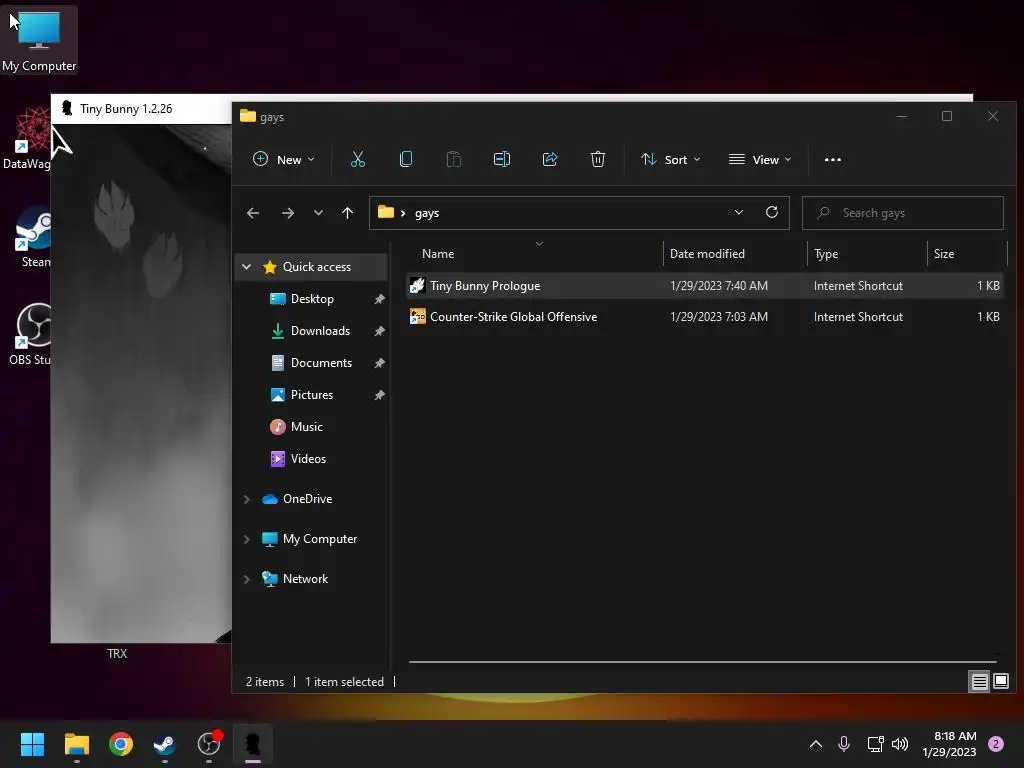1024x768 pixels.
Task: Open File Explorer from the taskbar
Action: click(x=76, y=744)
